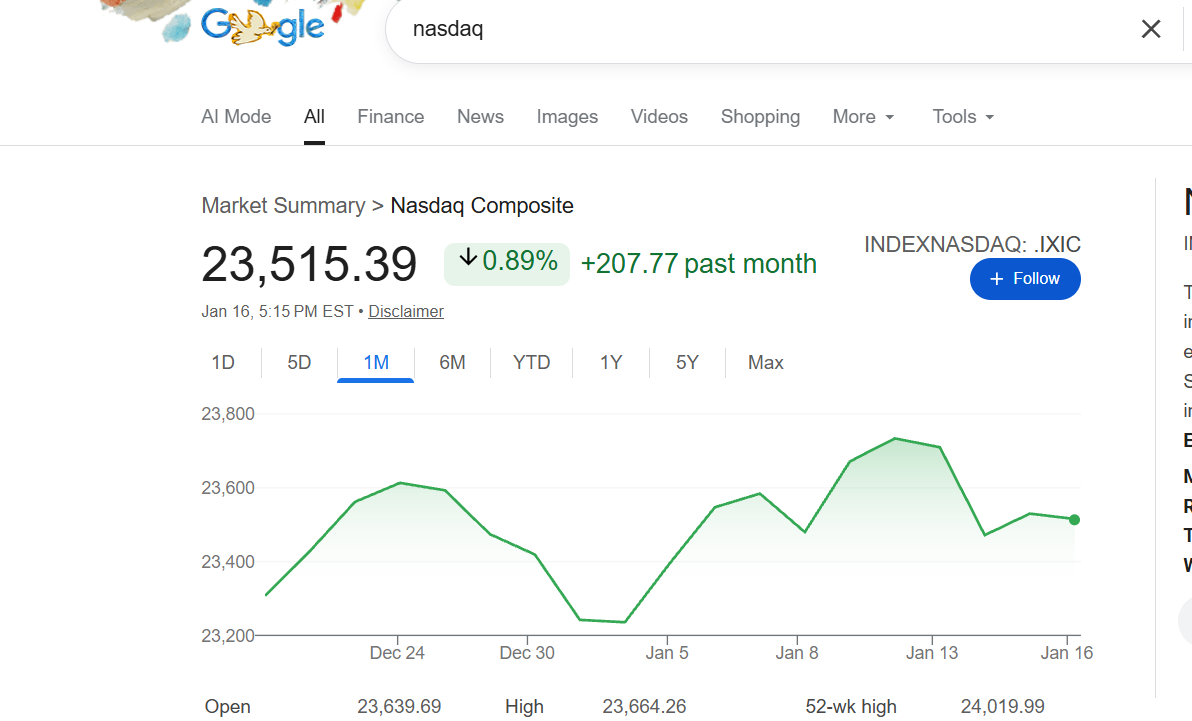Show Videos results
This screenshot has width=1192, height=721.
(x=659, y=117)
